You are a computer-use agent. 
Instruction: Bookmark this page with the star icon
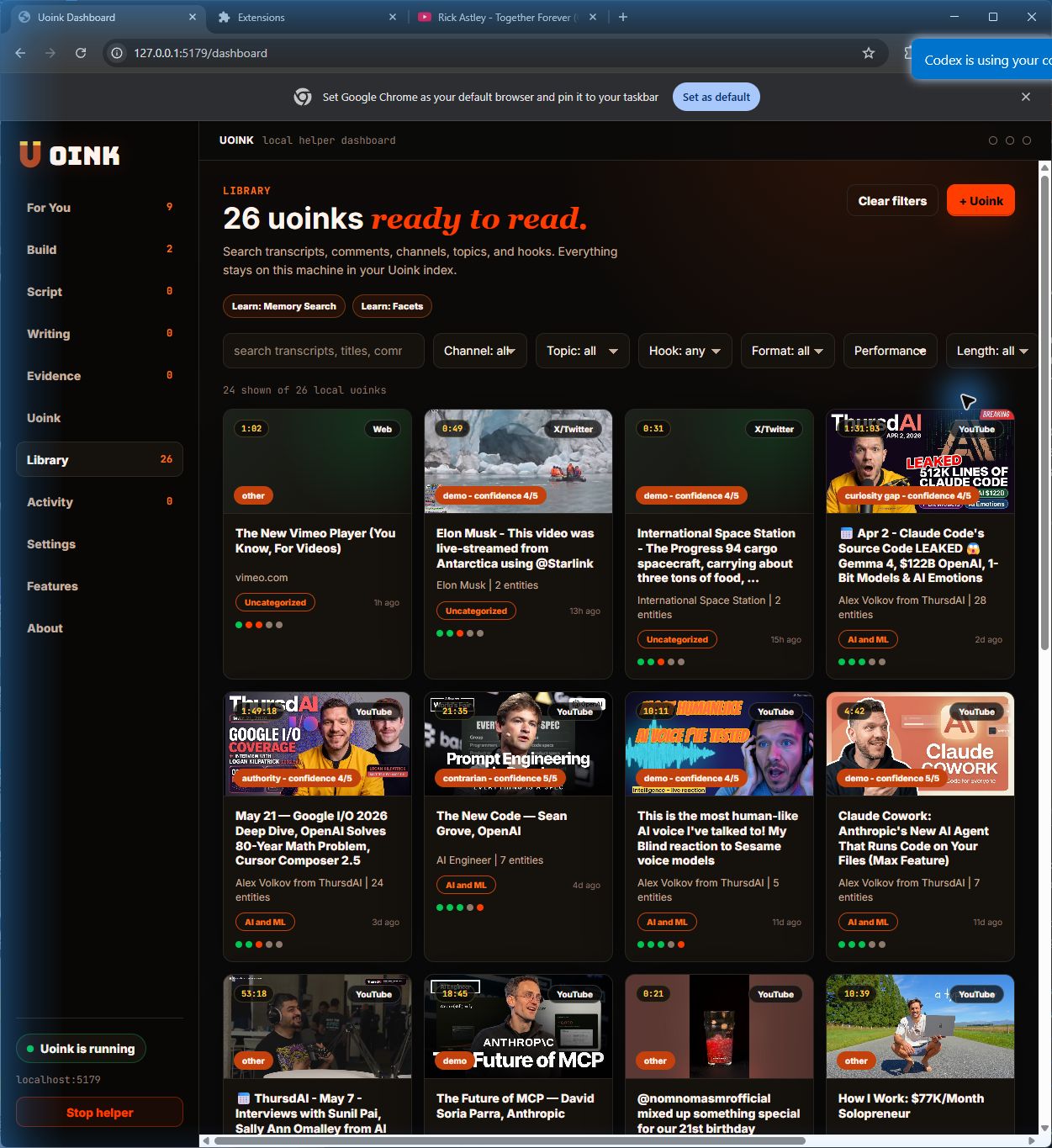869,53
